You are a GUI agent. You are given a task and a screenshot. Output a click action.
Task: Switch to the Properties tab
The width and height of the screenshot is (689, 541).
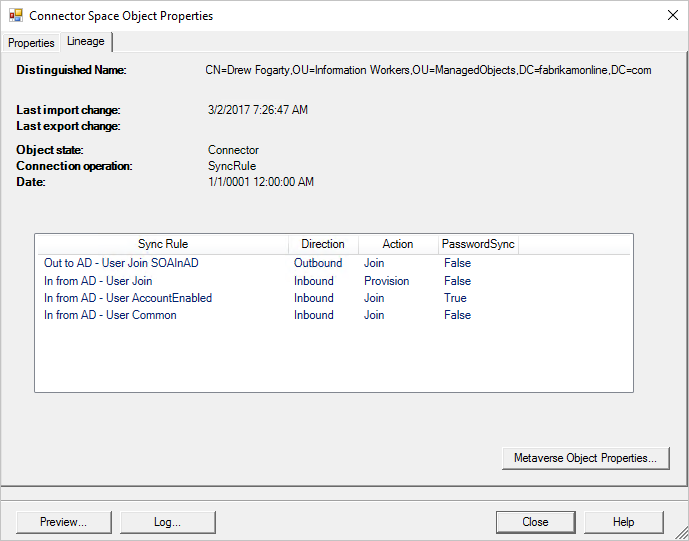click(x=31, y=43)
